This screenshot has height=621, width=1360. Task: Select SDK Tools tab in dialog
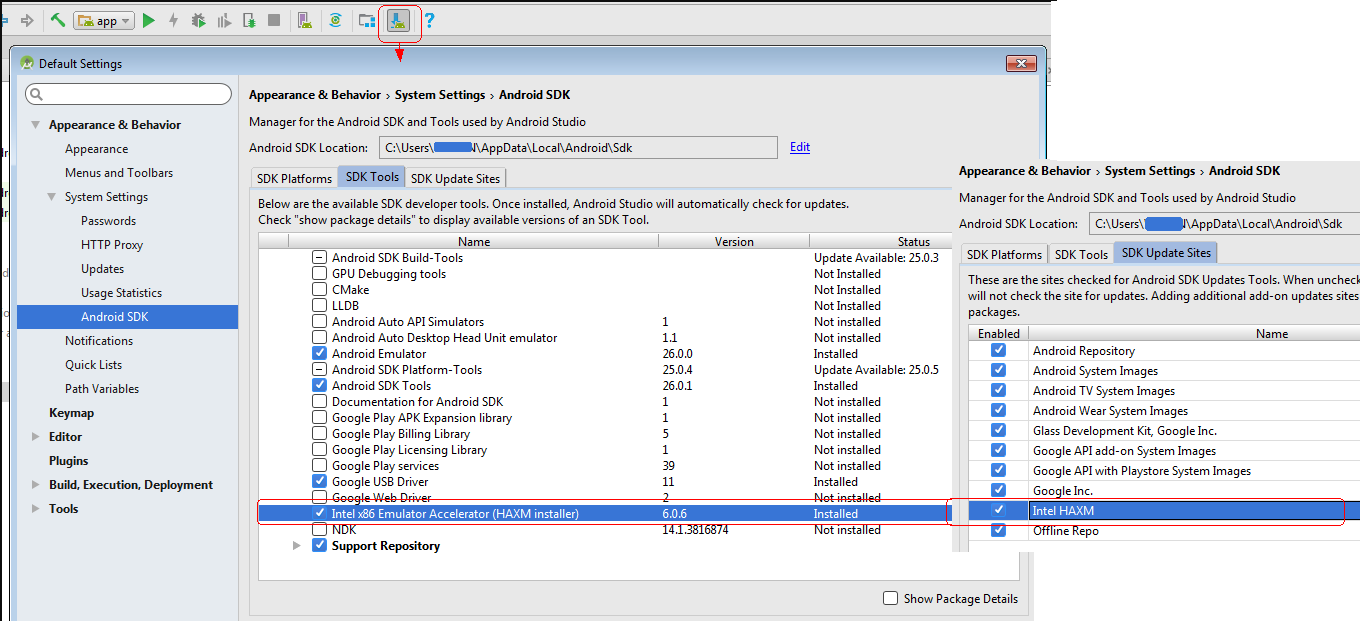372,177
